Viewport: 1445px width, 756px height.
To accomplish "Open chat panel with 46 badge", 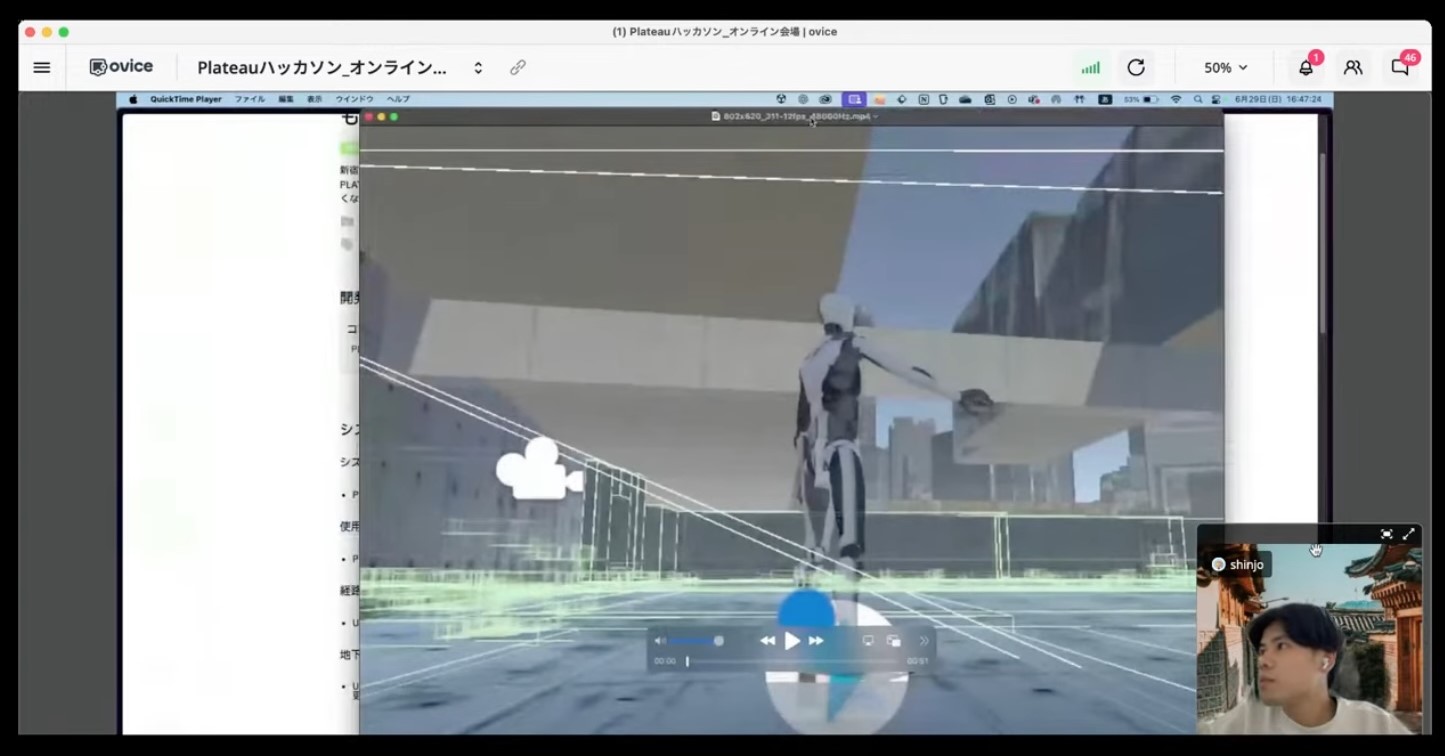I will tap(1401, 67).
